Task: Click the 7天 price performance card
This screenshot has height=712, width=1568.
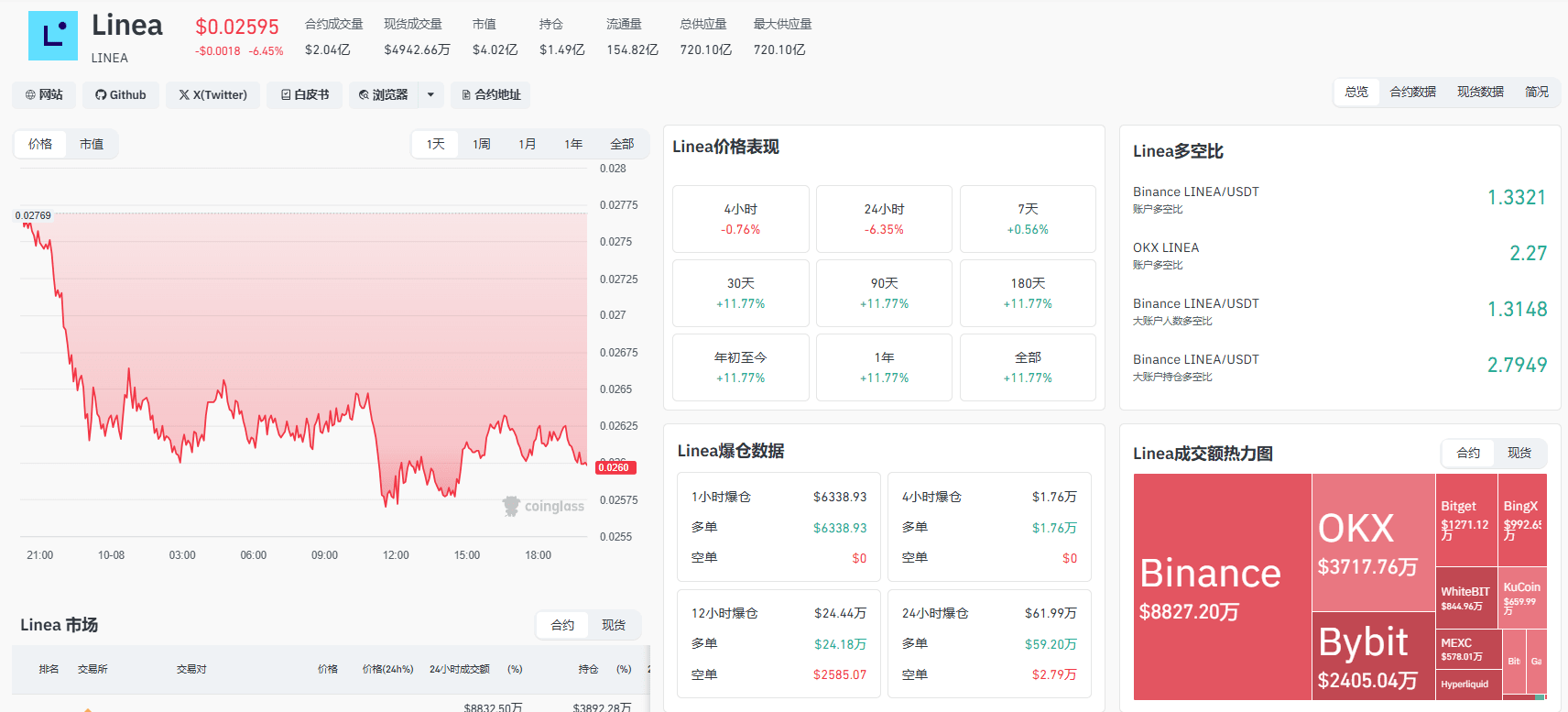Action: (x=1028, y=219)
